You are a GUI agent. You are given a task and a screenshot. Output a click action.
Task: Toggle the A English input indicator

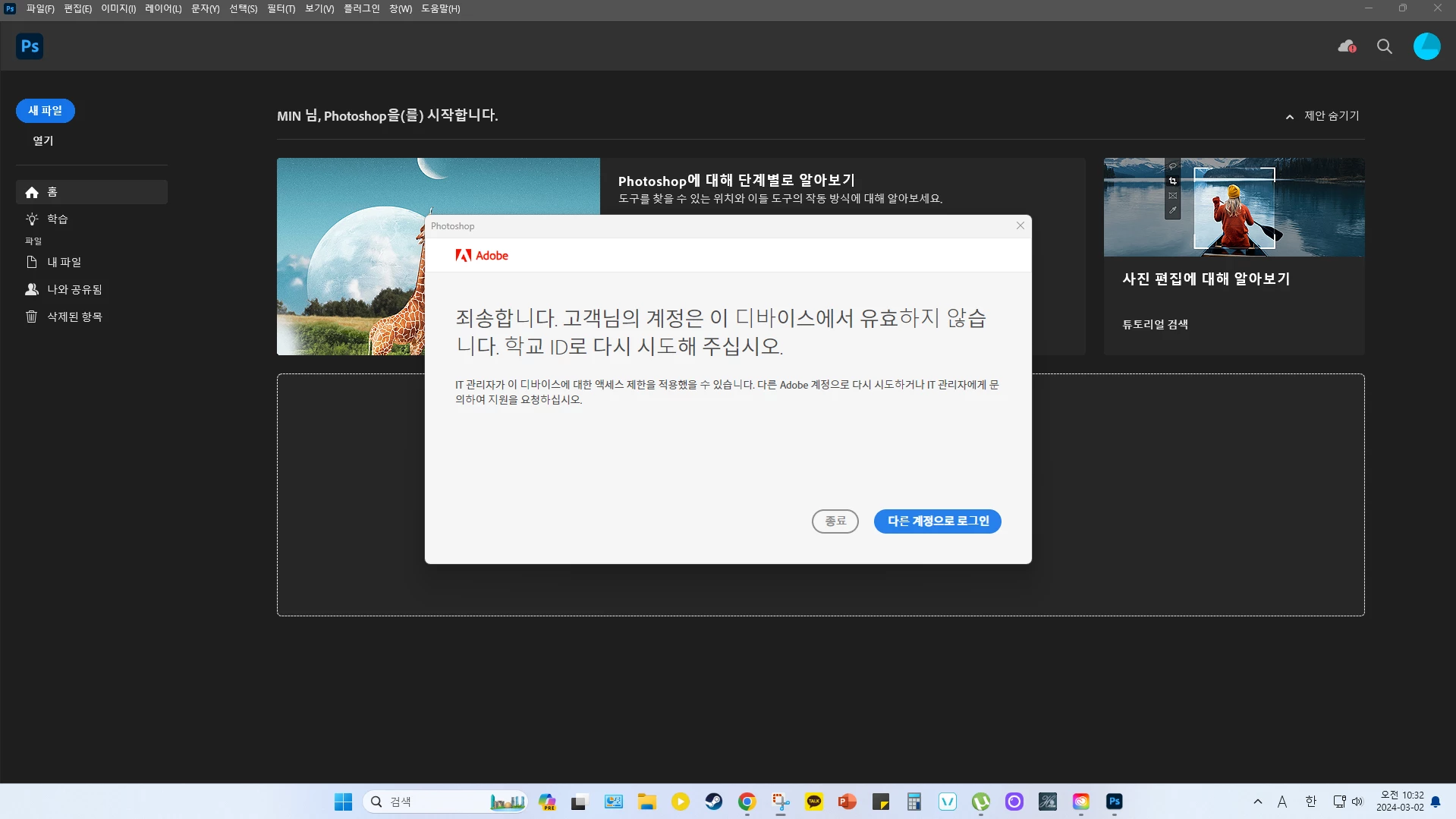1282,802
